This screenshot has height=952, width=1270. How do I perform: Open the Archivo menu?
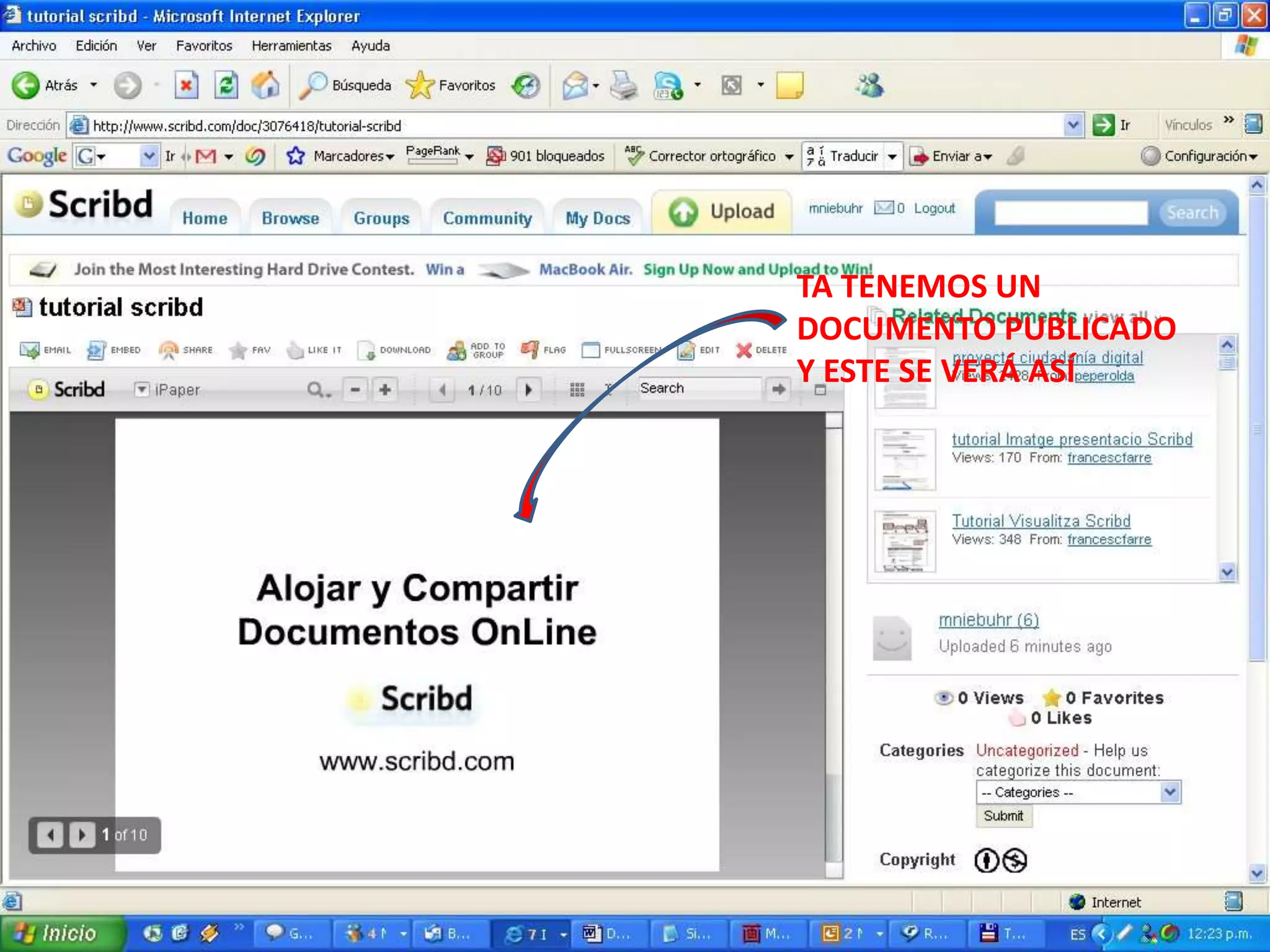pyautogui.click(x=33, y=46)
